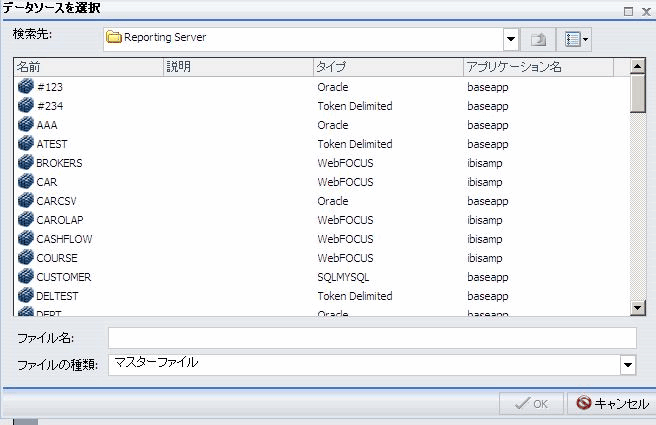Click ibisamp application in COURSE row
This screenshot has height=425, width=656.
tap(484, 258)
